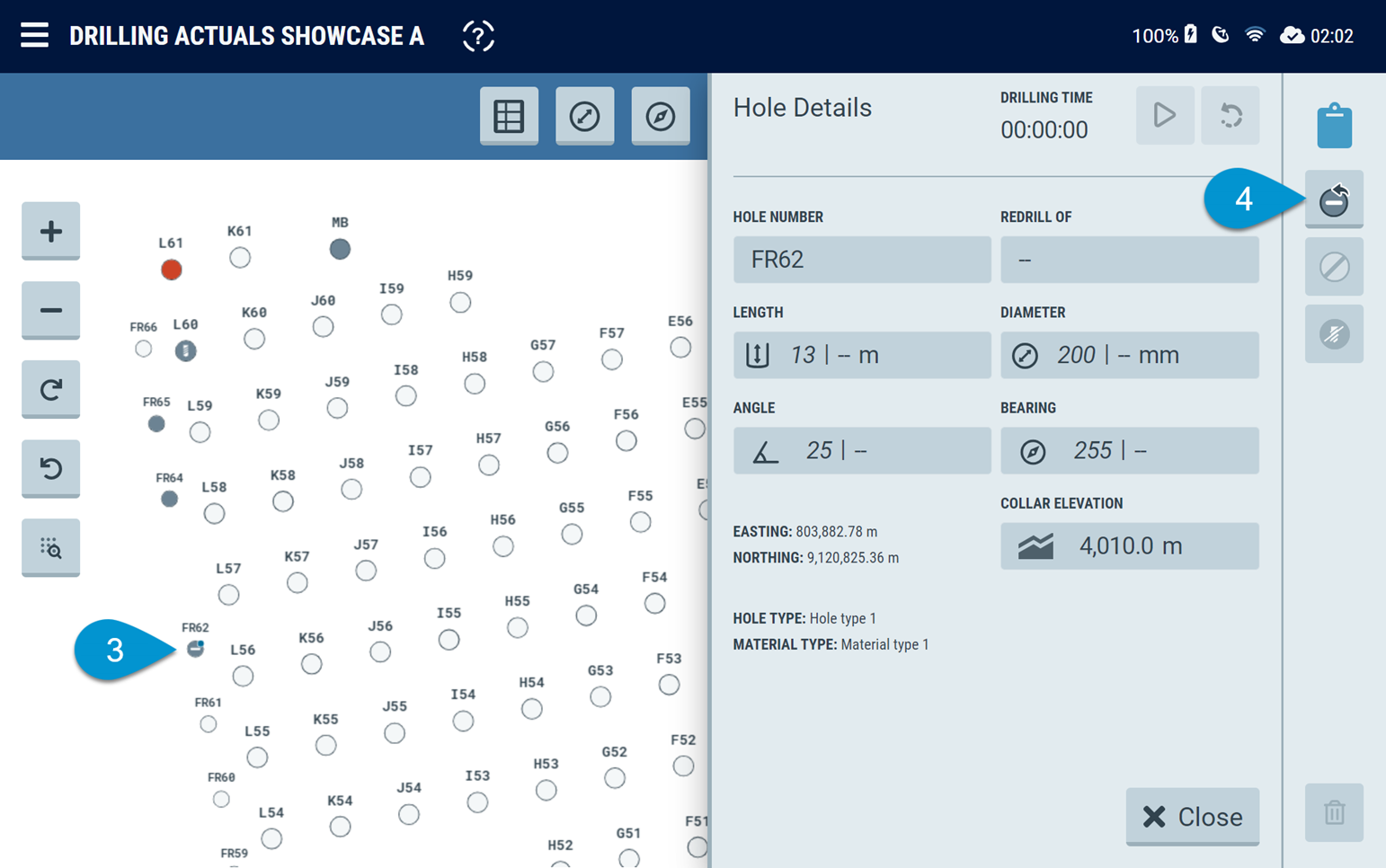Click the third grey sidebar icon below abandon
Screen dimensions: 1386x868
pos(1335,334)
